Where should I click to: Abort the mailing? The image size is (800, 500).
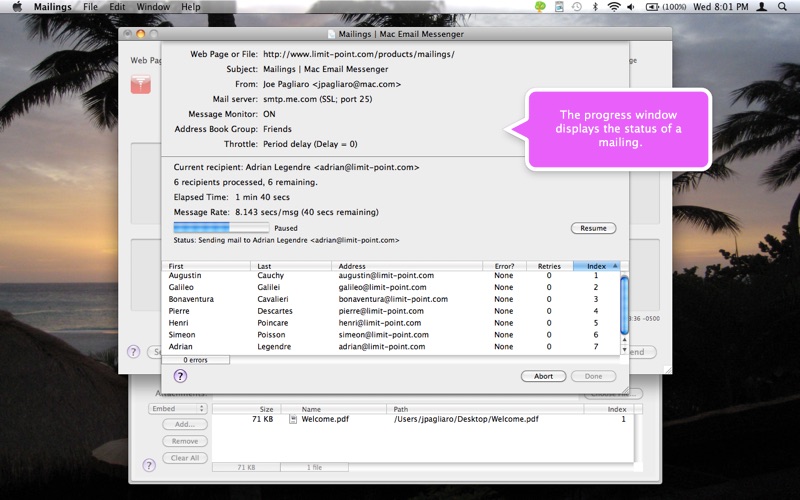click(543, 376)
